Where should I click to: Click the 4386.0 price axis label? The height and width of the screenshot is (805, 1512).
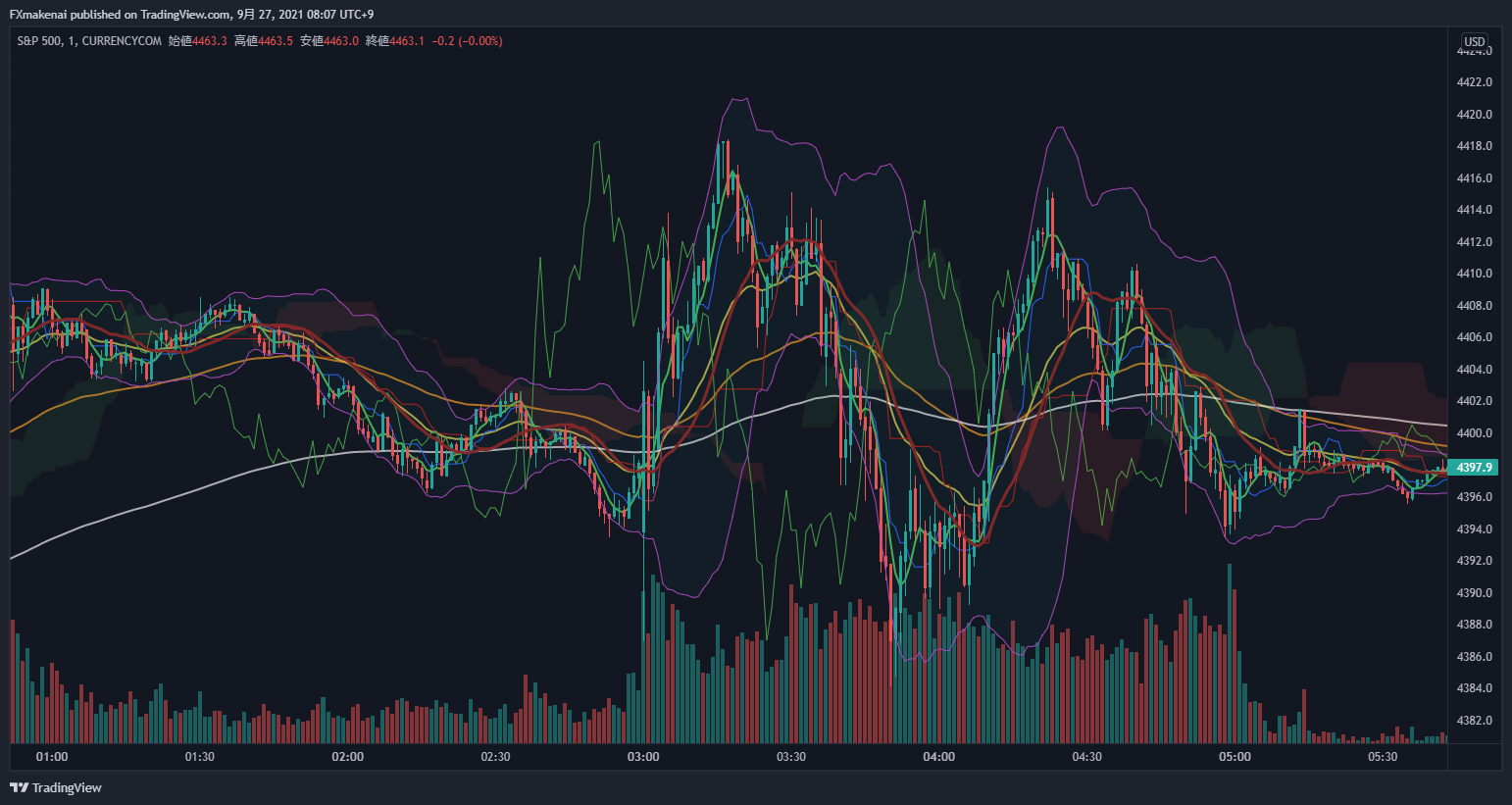[x=1474, y=657]
